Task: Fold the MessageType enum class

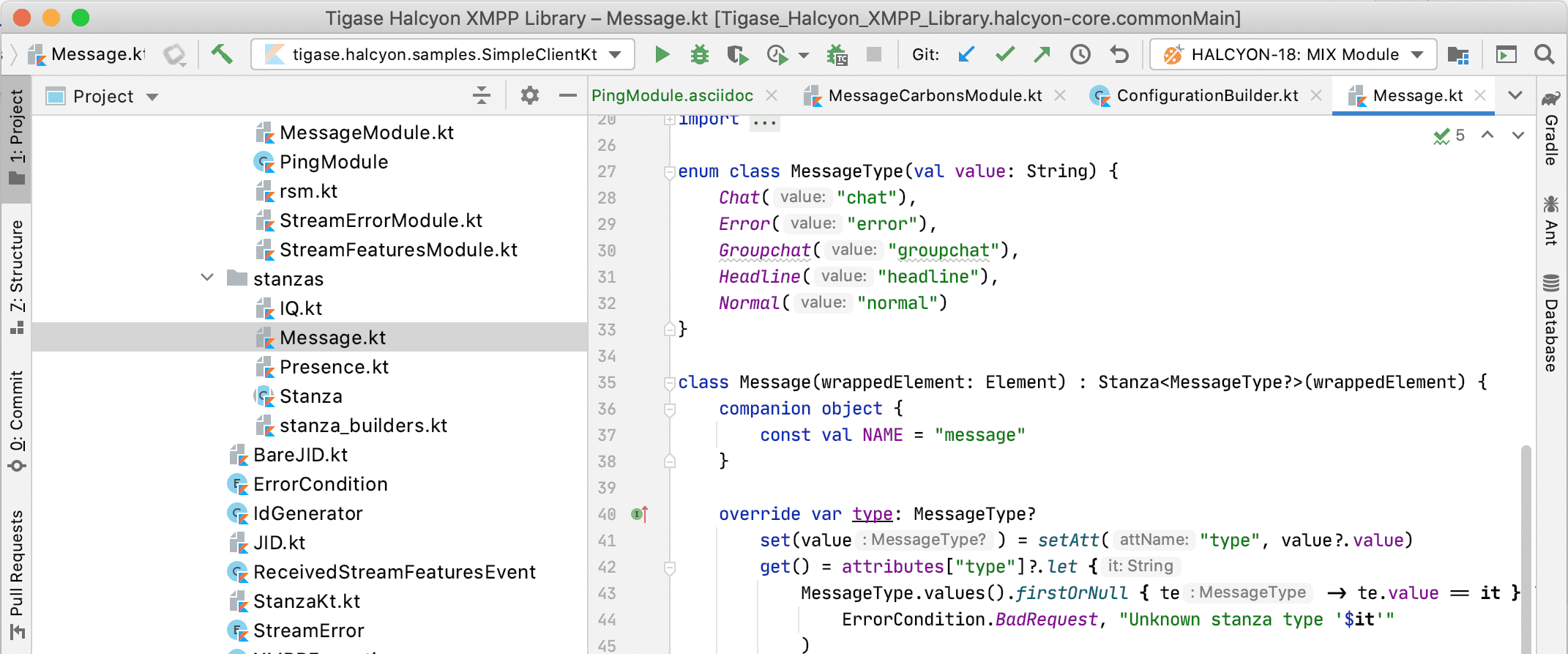Action: pyautogui.click(x=669, y=172)
